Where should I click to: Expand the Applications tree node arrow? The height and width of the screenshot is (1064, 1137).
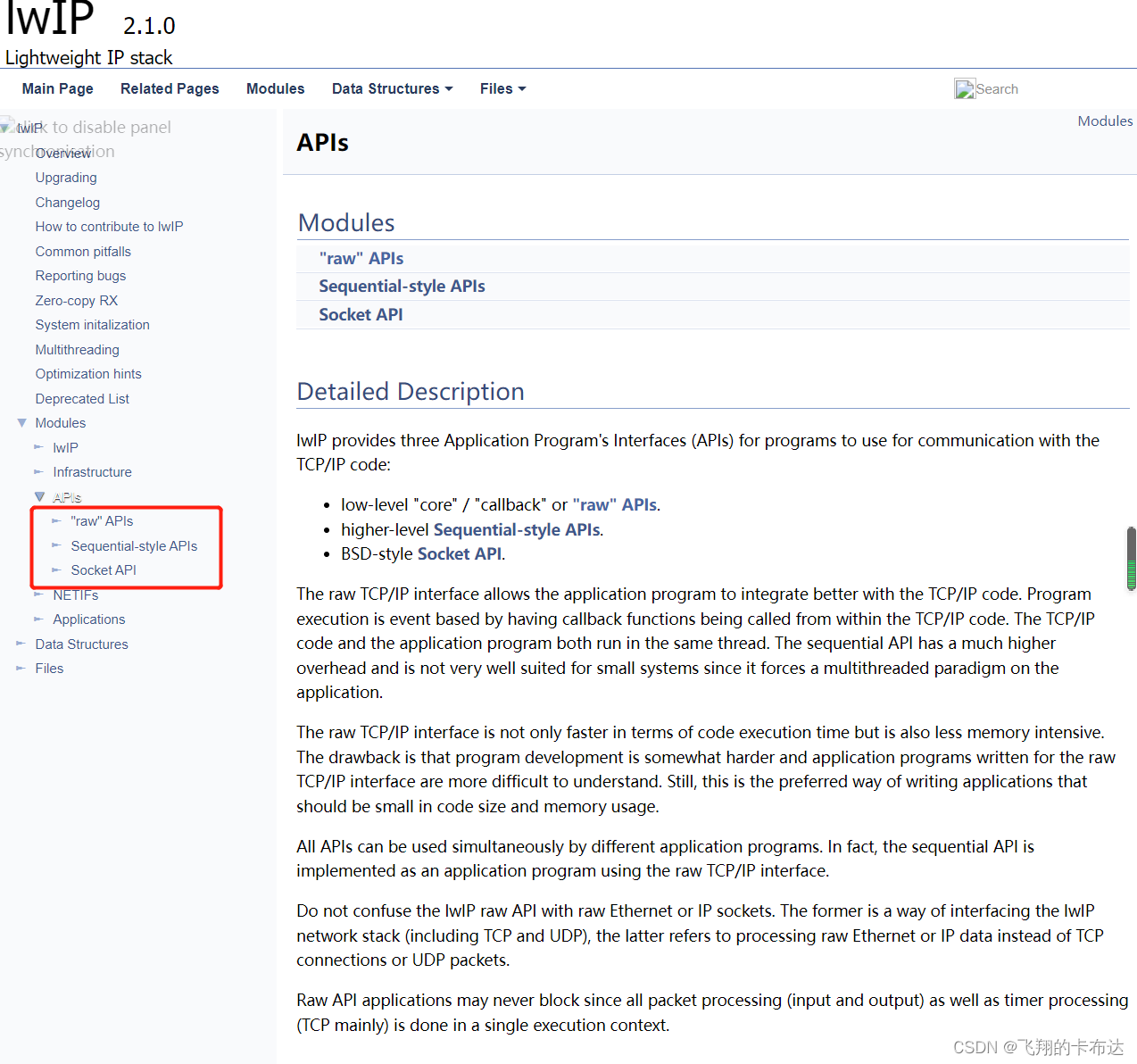click(38, 619)
